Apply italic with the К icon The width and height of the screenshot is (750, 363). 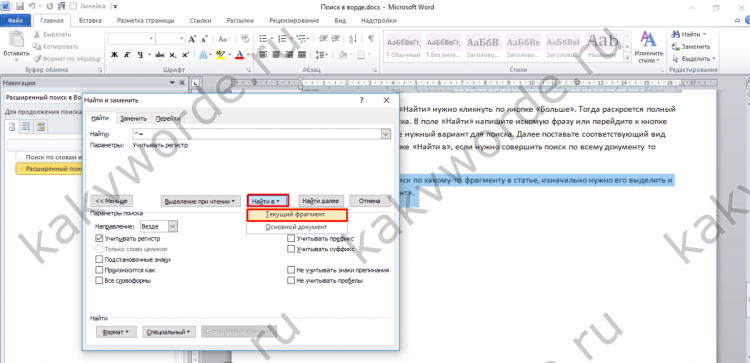coord(127,55)
